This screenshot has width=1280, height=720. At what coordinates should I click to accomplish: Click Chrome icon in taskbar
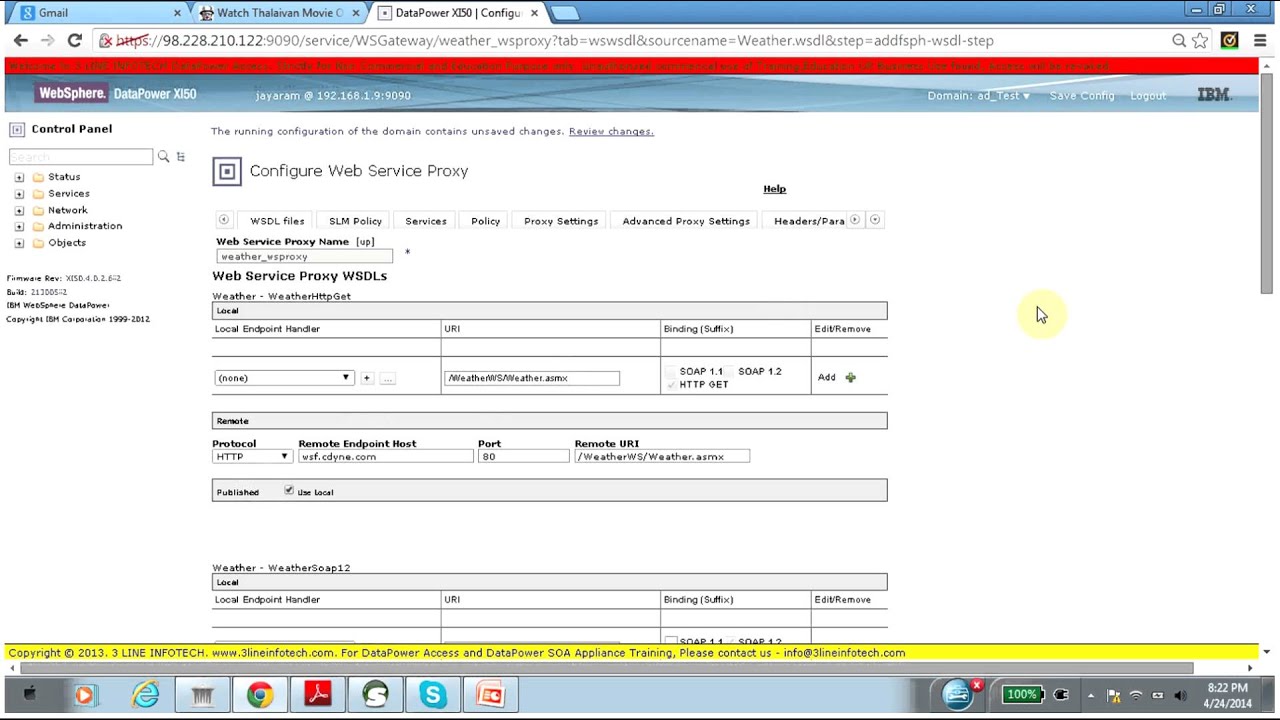pyautogui.click(x=260, y=694)
